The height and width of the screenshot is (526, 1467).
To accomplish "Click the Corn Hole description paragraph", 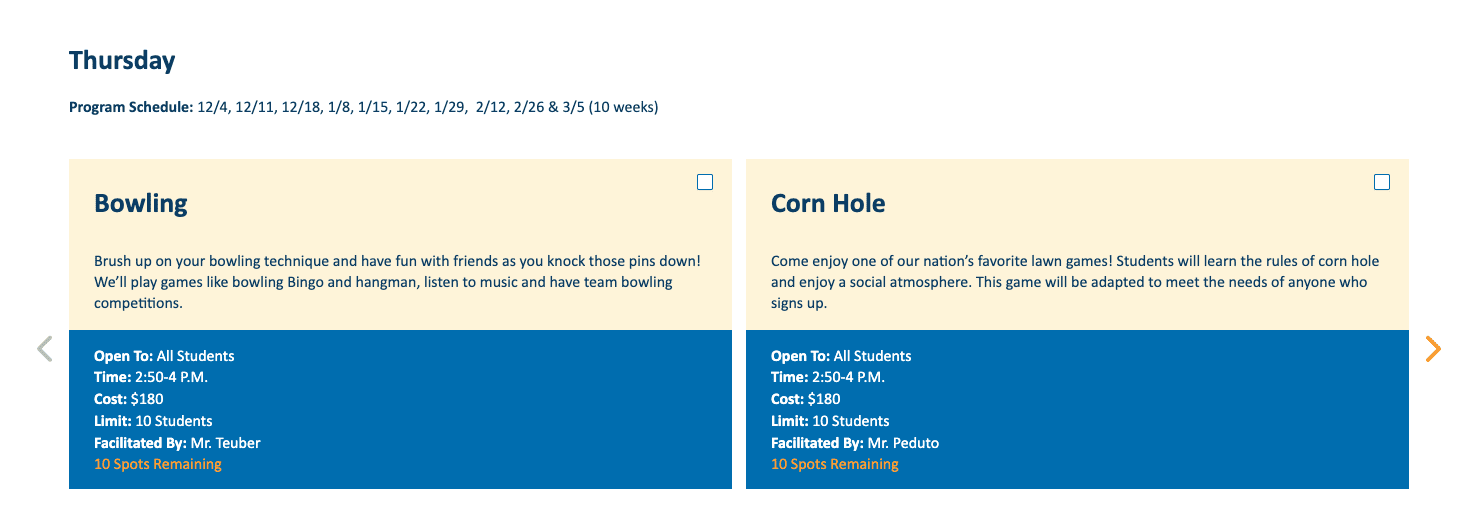I will [x=1074, y=282].
